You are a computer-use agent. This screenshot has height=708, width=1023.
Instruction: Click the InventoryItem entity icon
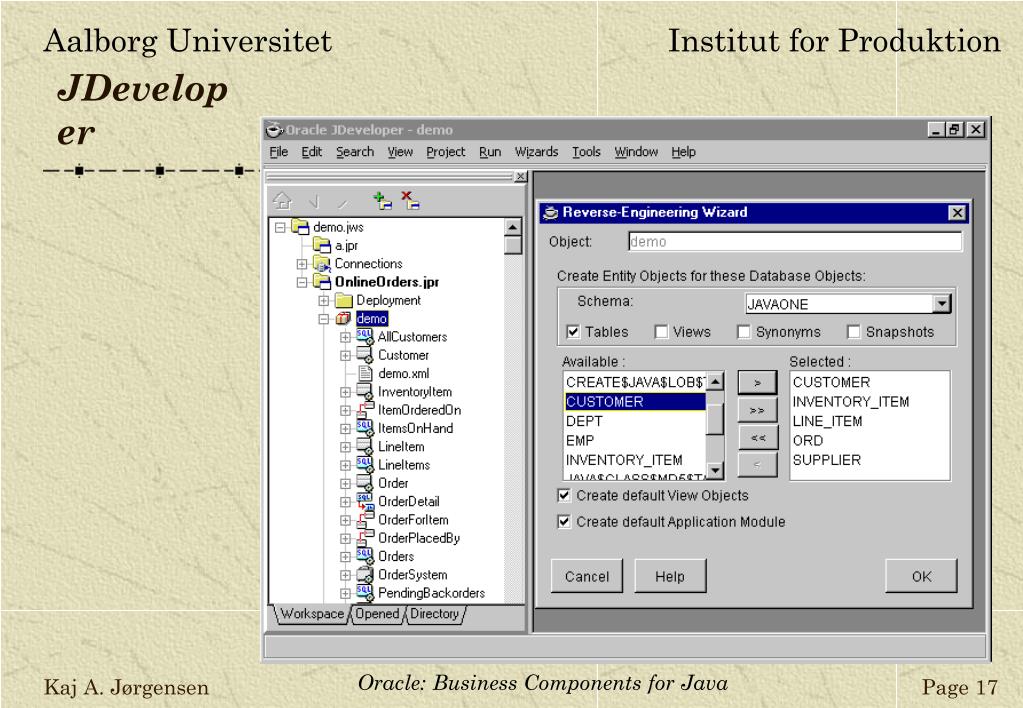[x=365, y=392]
